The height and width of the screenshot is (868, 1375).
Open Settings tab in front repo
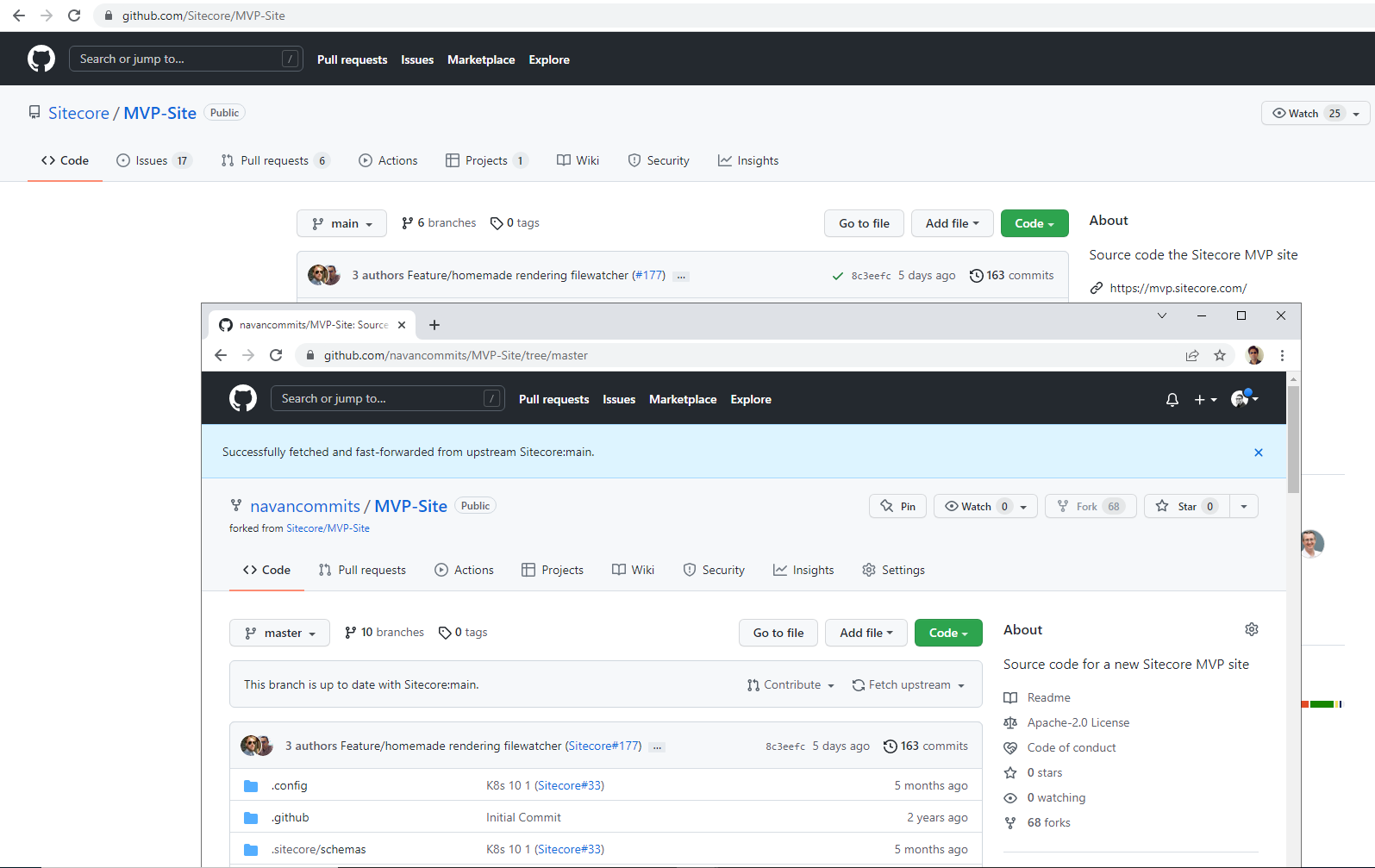pyautogui.click(x=893, y=570)
